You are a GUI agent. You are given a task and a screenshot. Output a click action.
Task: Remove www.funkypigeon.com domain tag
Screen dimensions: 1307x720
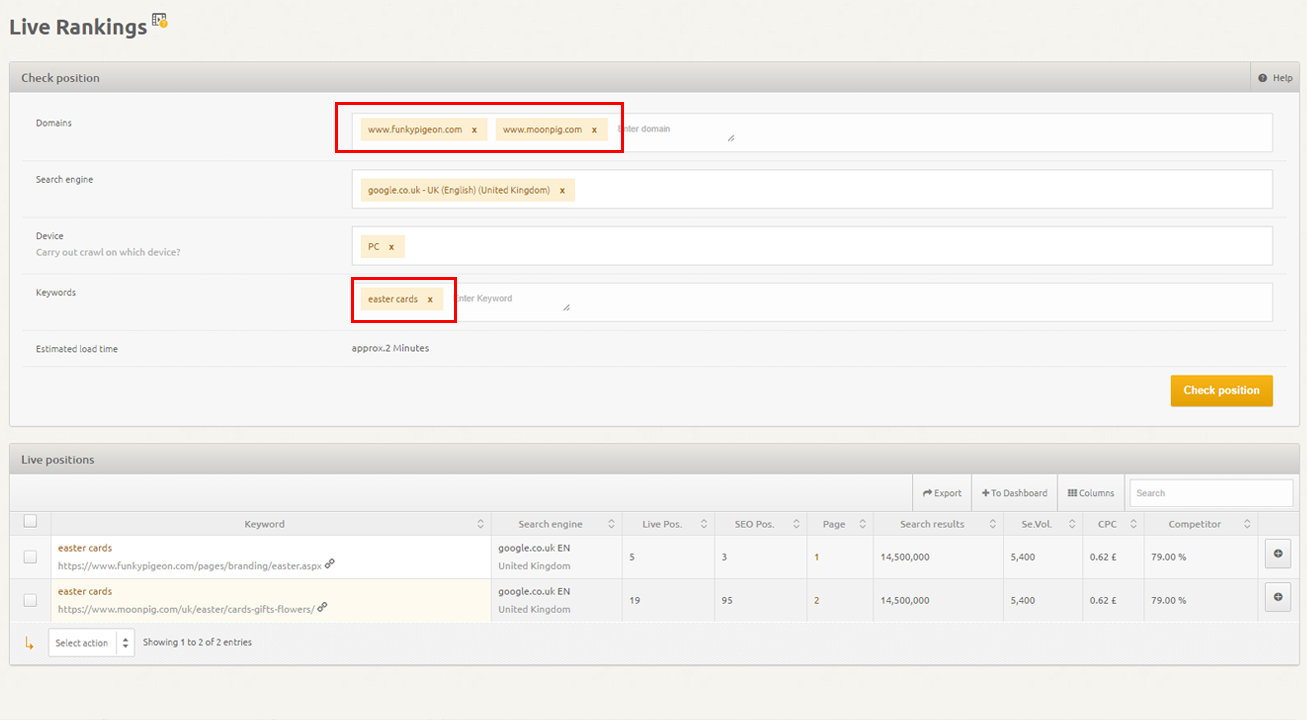coord(474,130)
